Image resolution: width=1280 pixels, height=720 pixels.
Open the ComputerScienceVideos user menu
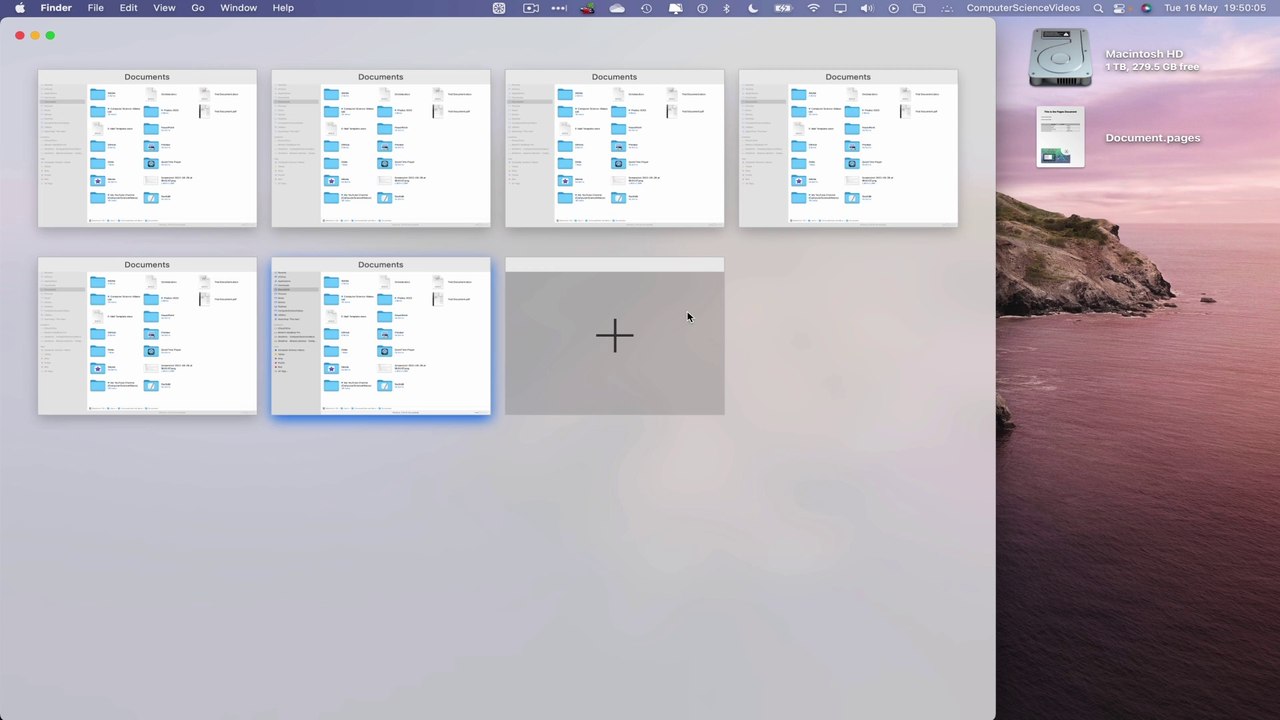pos(1023,8)
